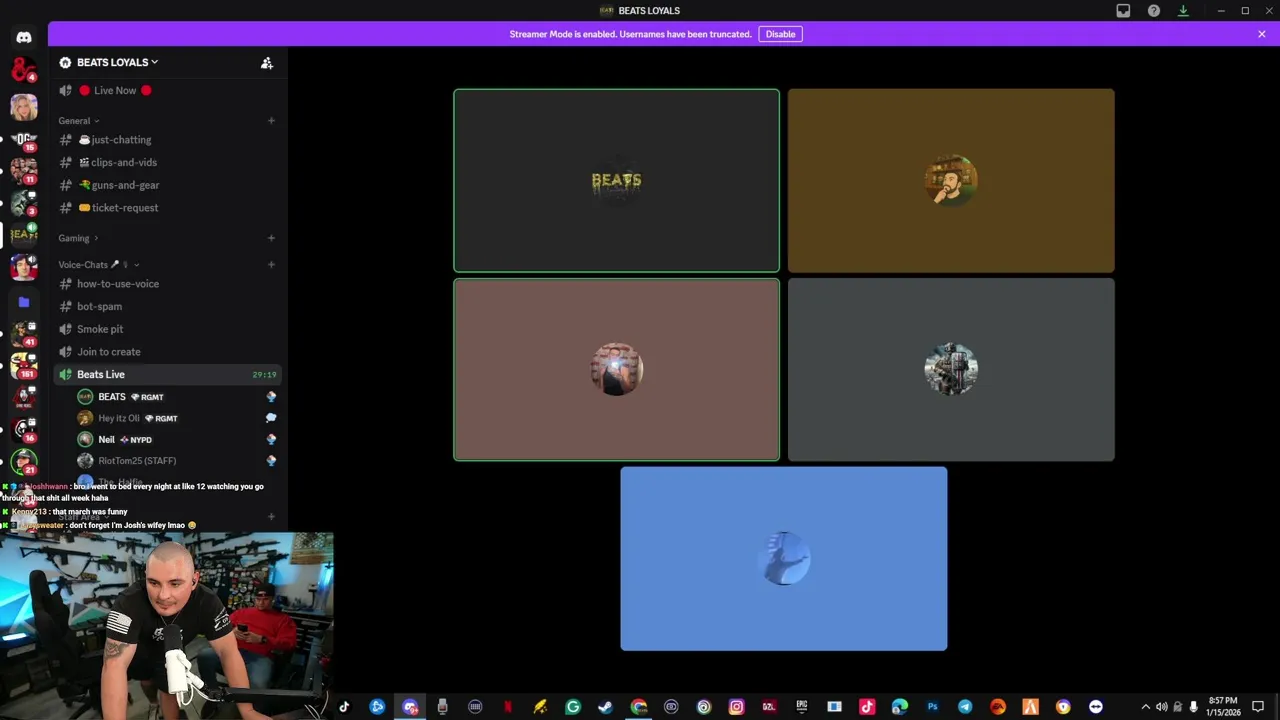
Task: Open the server icon with badge 4
Action: [x=24, y=70]
